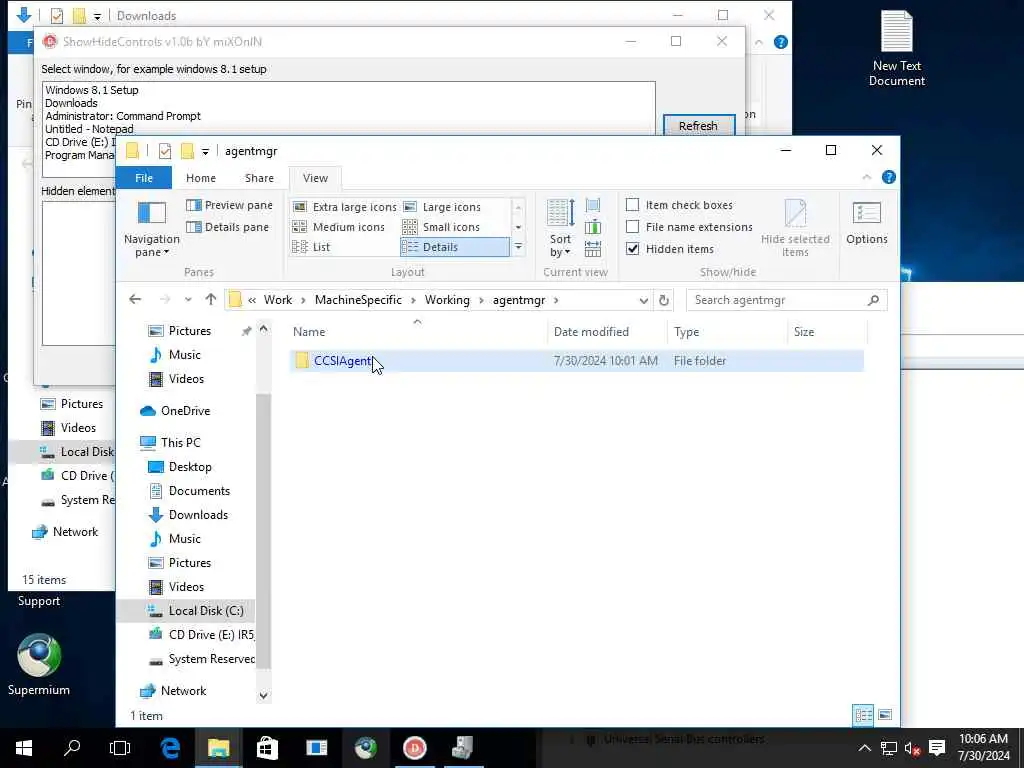The width and height of the screenshot is (1024, 768).
Task: Expand the Layout gallery more arrow
Action: pyautogui.click(x=519, y=247)
